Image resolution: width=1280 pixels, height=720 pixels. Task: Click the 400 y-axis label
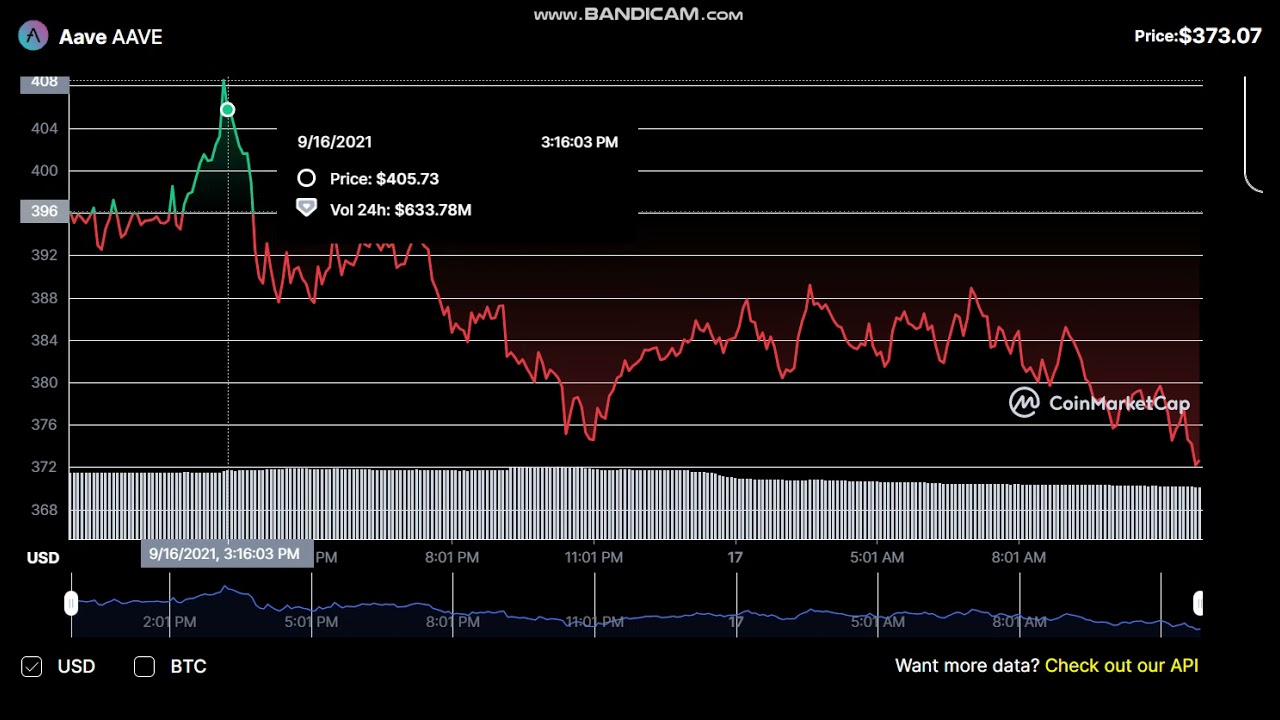[x=44, y=171]
